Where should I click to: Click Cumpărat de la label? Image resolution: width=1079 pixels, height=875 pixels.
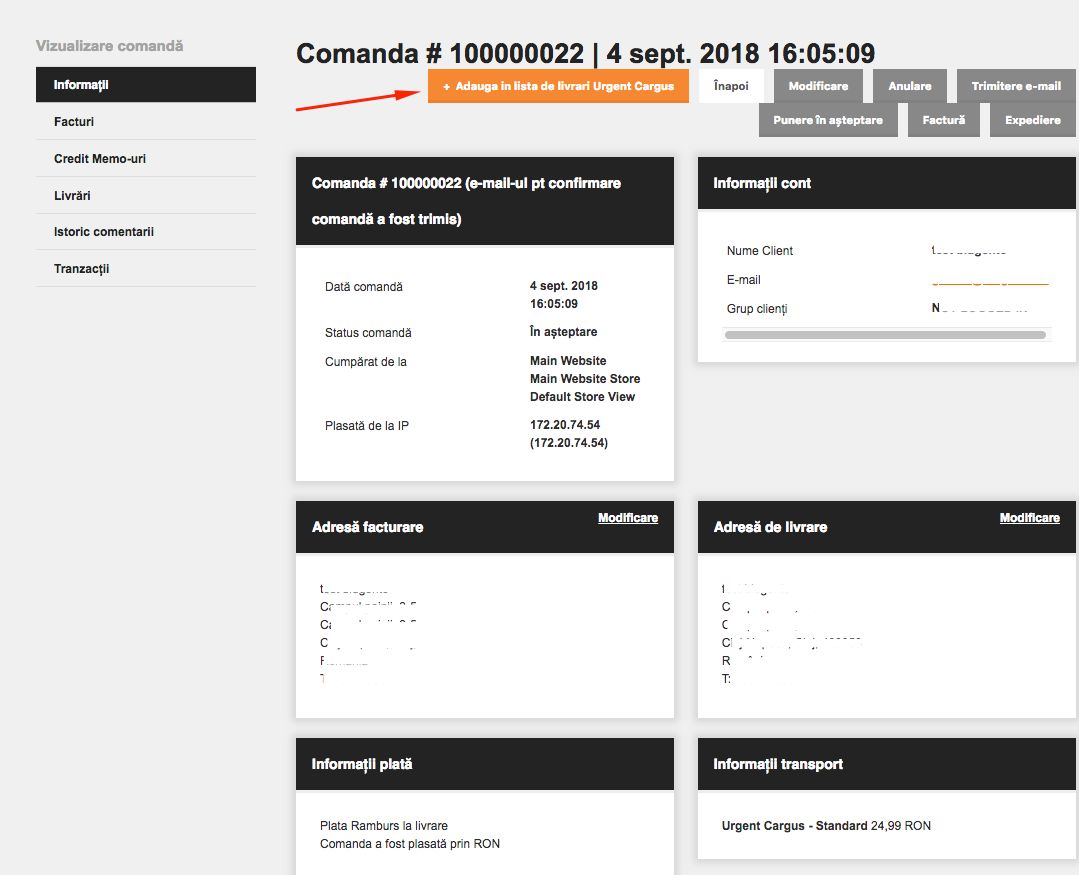coord(365,362)
